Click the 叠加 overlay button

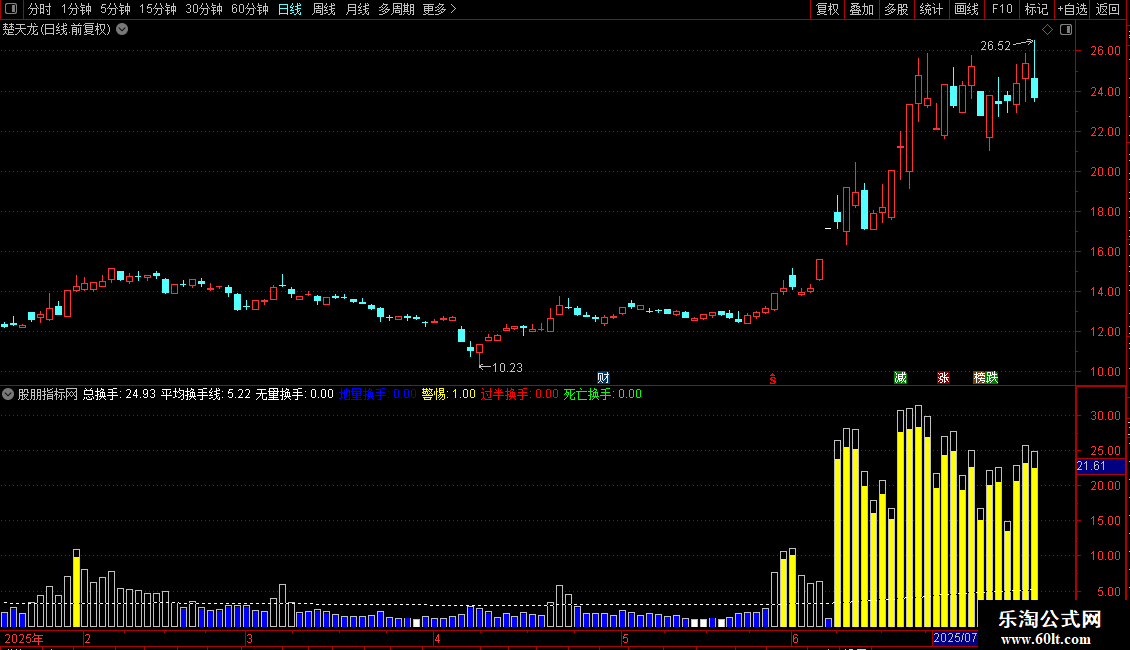click(862, 9)
